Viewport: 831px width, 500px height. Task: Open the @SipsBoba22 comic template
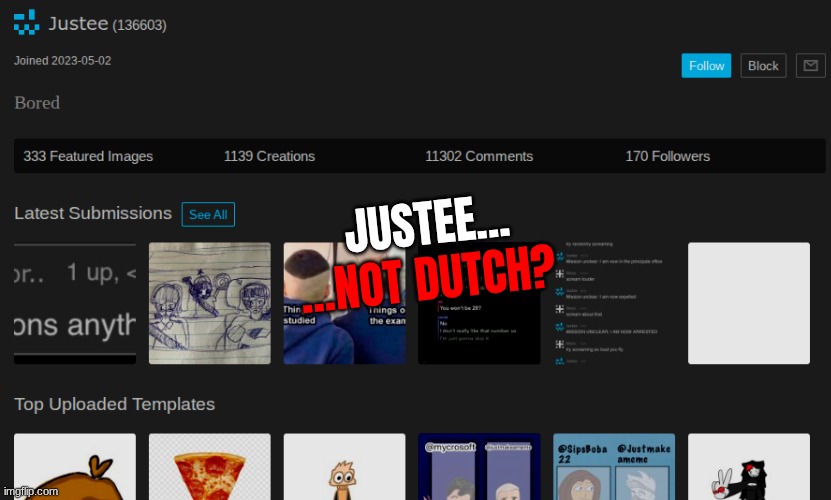pyautogui.click(x=614, y=467)
